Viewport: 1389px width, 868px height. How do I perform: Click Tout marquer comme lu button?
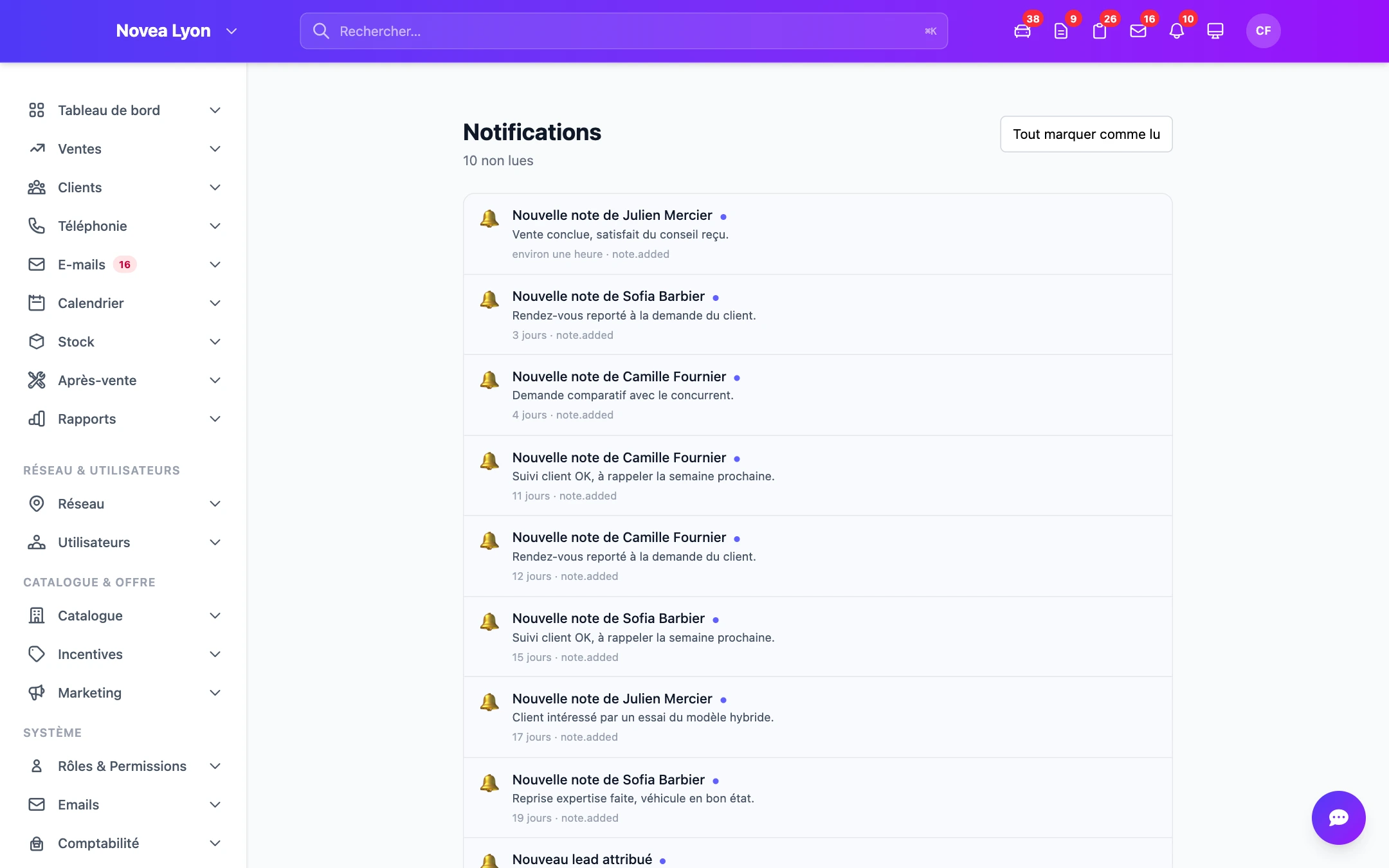pos(1086,134)
